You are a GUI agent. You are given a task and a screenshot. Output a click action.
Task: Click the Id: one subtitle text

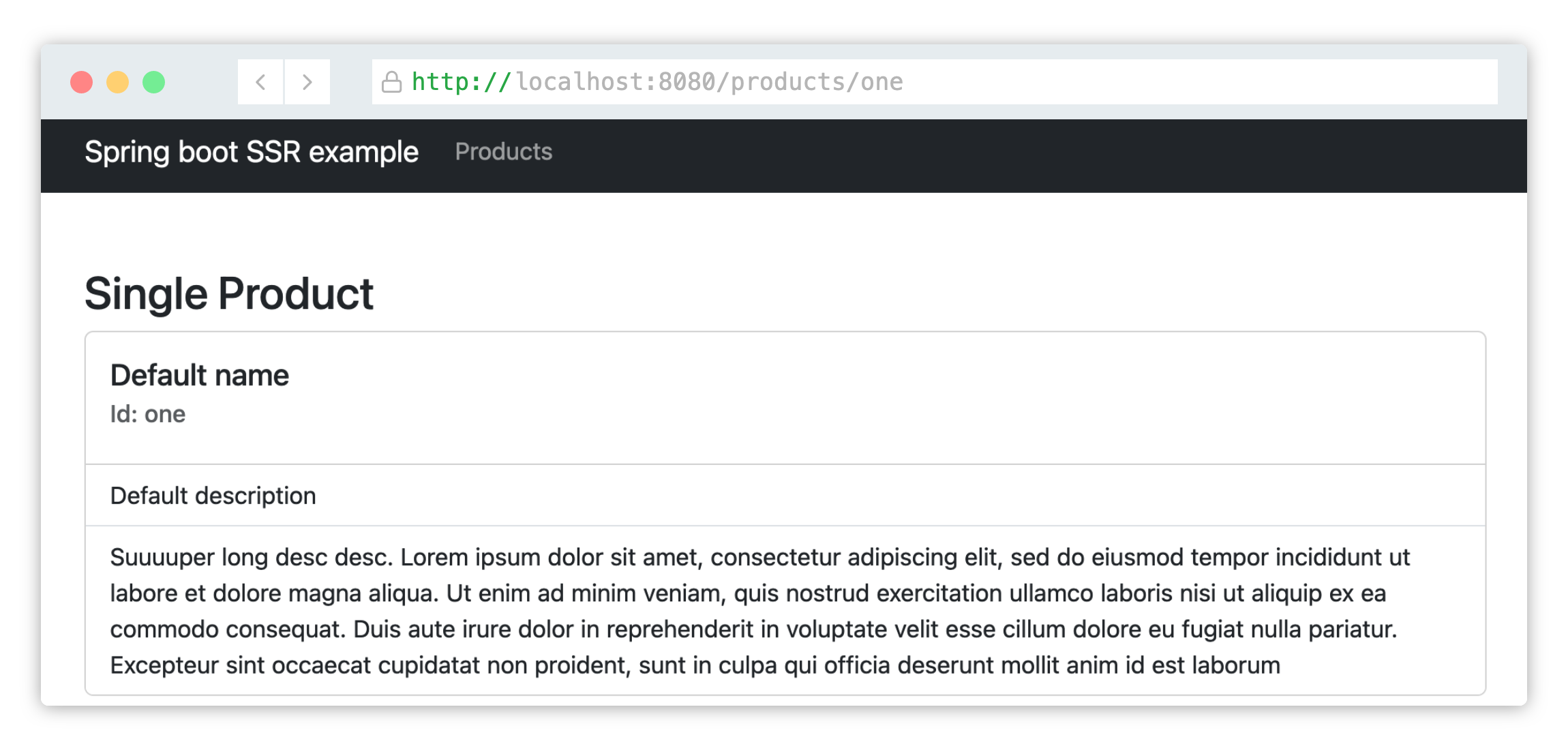tap(148, 414)
